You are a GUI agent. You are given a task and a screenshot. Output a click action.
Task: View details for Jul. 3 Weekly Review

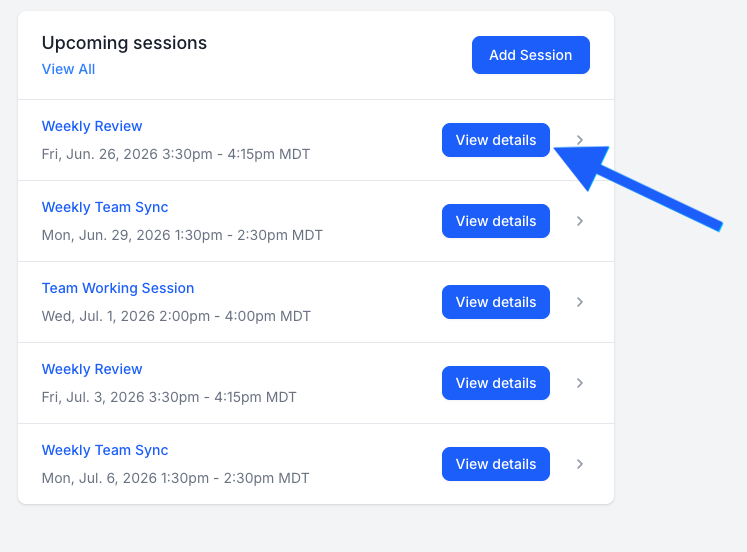496,383
